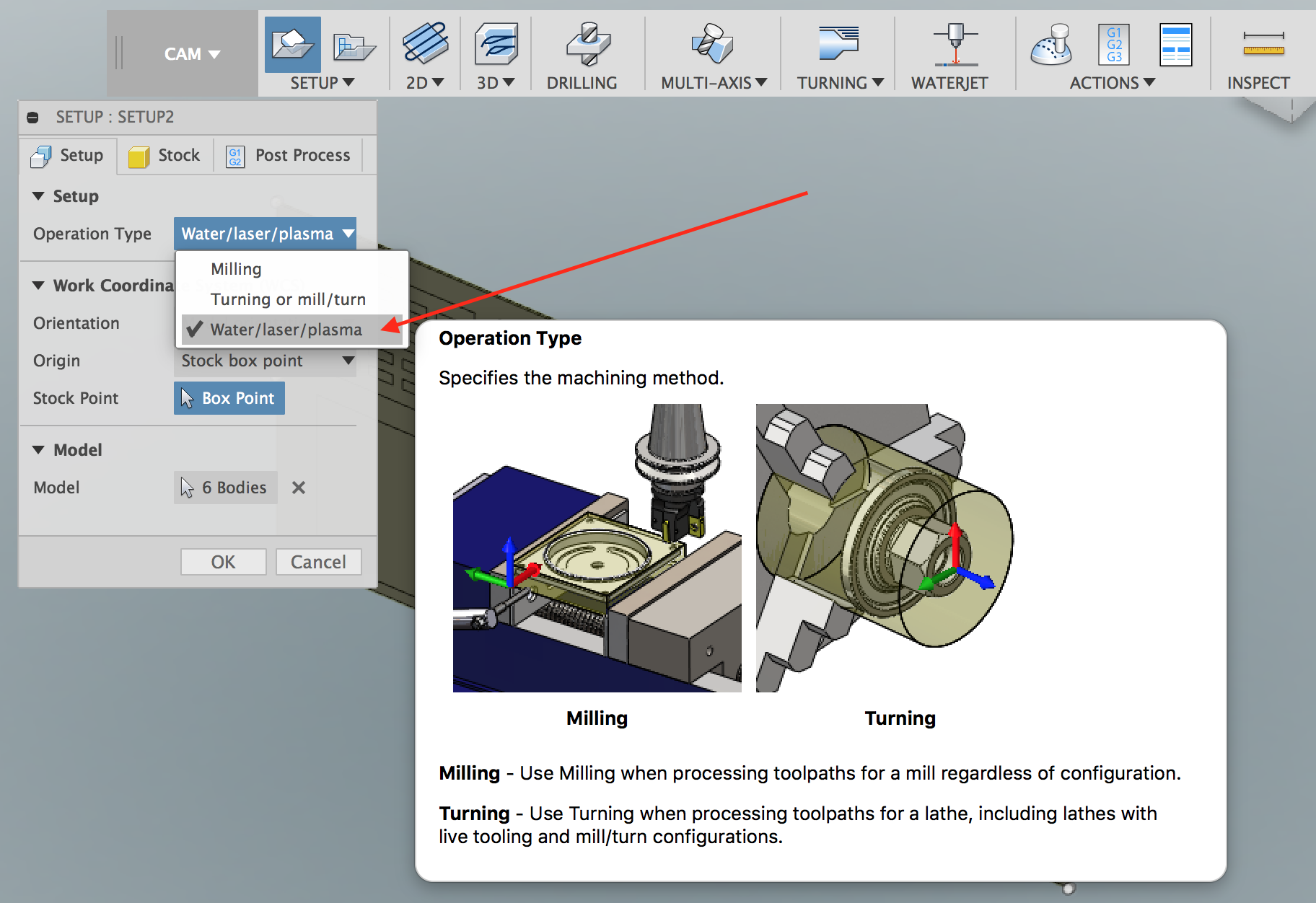Click the Box Point selection button
The width and height of the screenshot is (1316, 903).
pyautogui.click(x=229, y=398)
